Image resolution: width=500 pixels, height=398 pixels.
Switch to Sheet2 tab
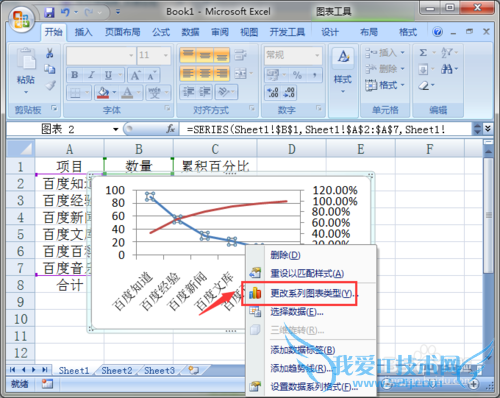117,370
